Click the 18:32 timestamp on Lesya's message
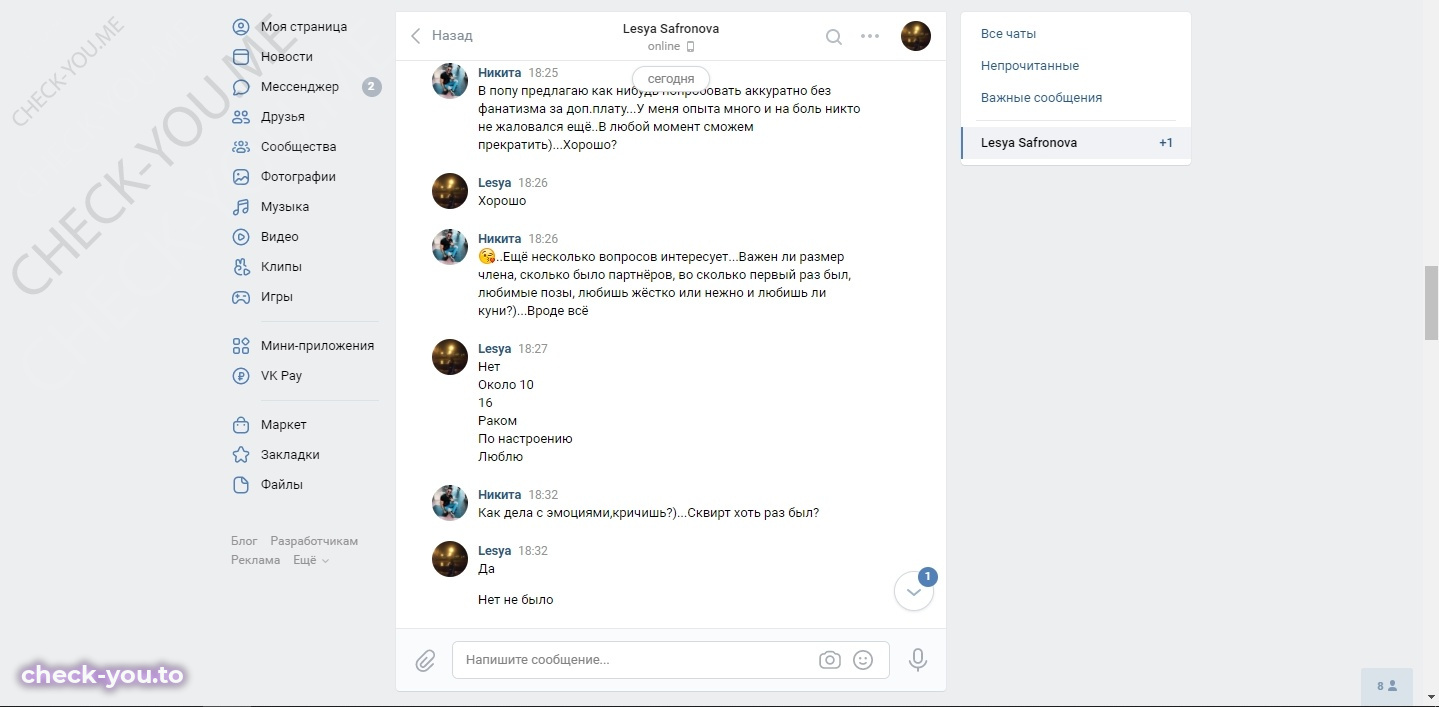 click(x=533, y=551)
